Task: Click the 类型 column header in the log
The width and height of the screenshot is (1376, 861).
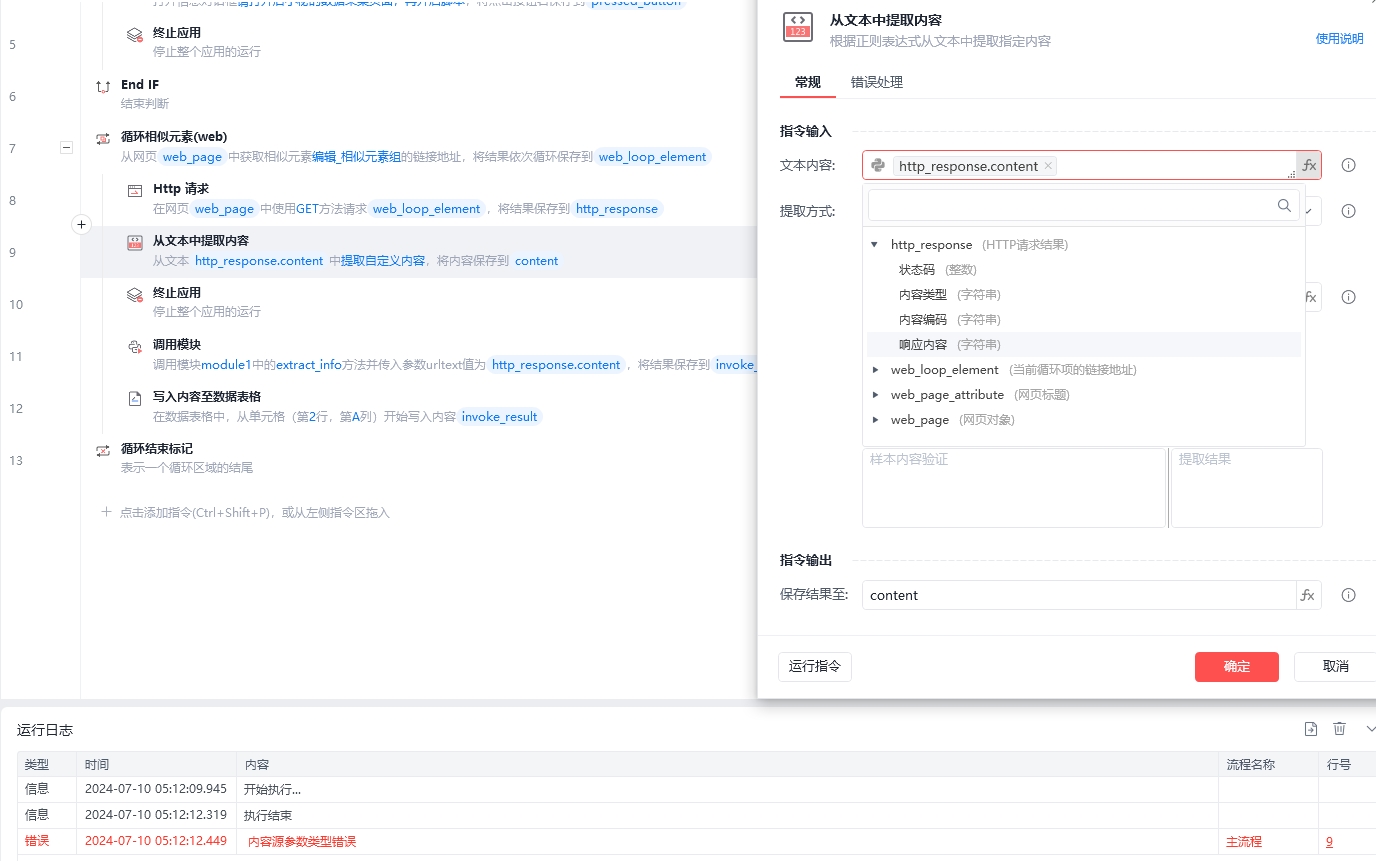Action: (47, 764)
